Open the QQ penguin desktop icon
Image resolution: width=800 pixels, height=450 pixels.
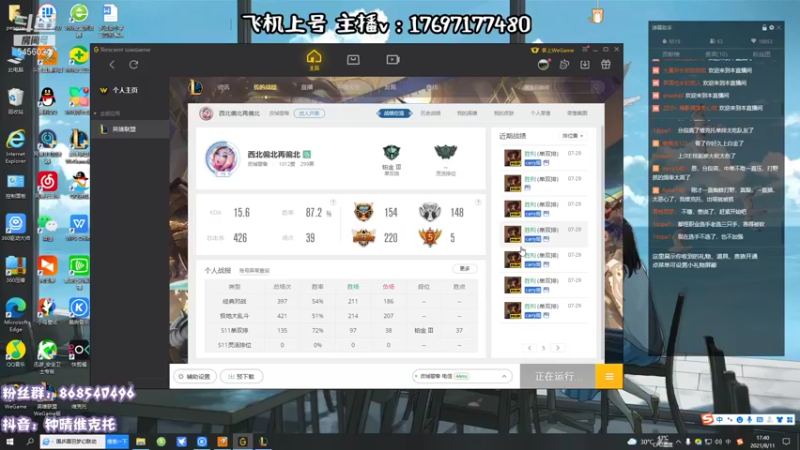click(x=47, y=101)
